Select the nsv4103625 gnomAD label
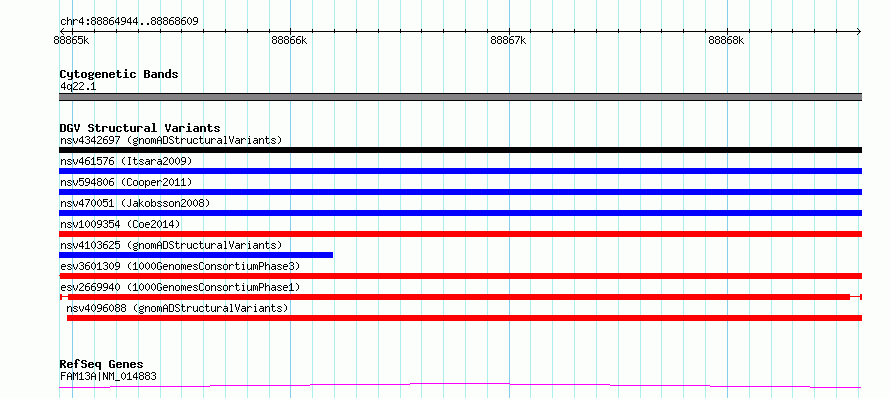Viewport: 890px width, 398px height. (x=171, y=245)
